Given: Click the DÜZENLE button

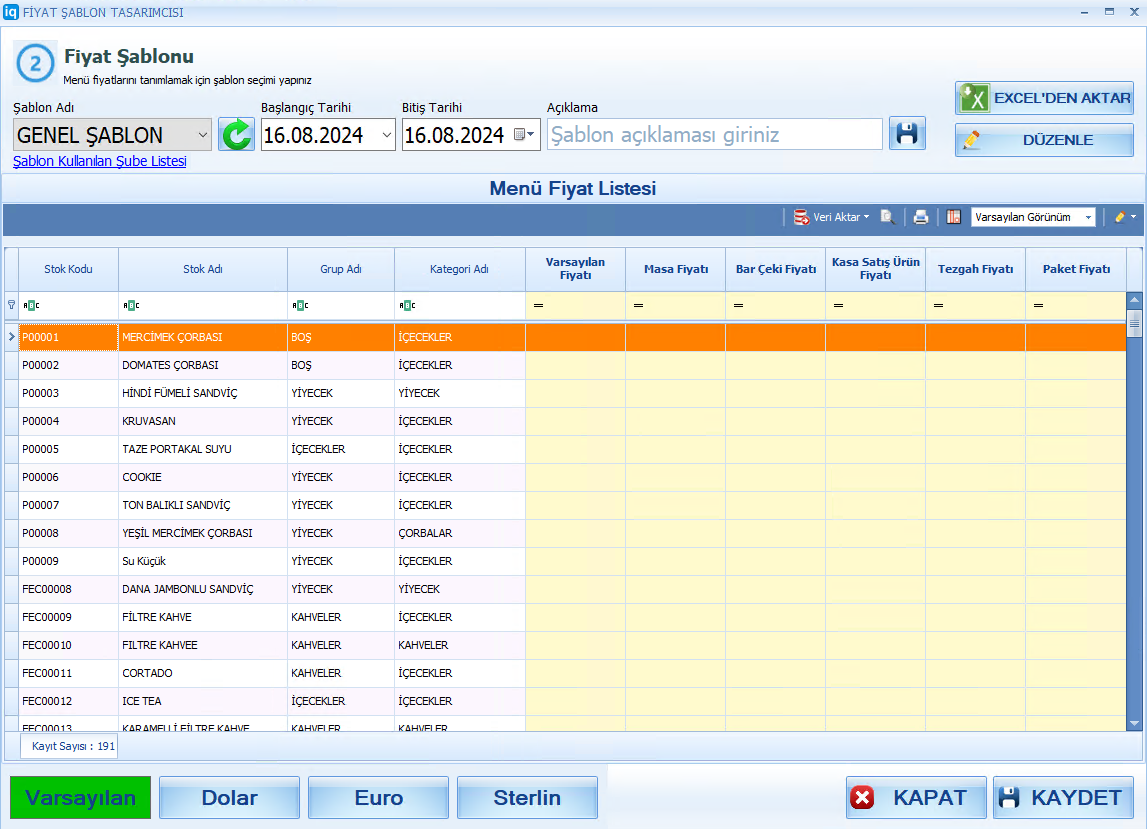Looking at the screenshot, I should point(1045,140).
